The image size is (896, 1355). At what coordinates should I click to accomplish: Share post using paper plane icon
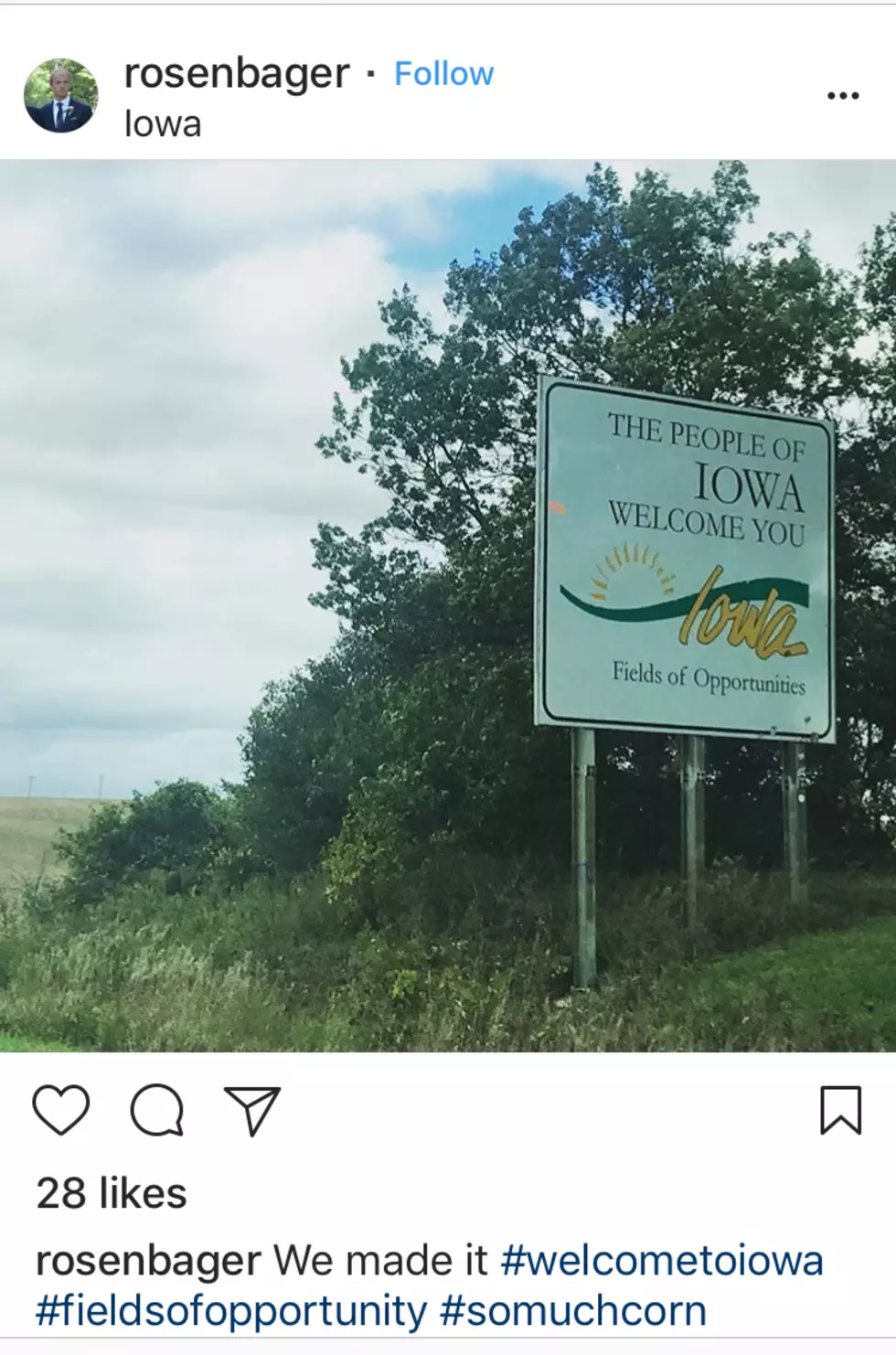pyautogui.click(x=252, y=1111)
